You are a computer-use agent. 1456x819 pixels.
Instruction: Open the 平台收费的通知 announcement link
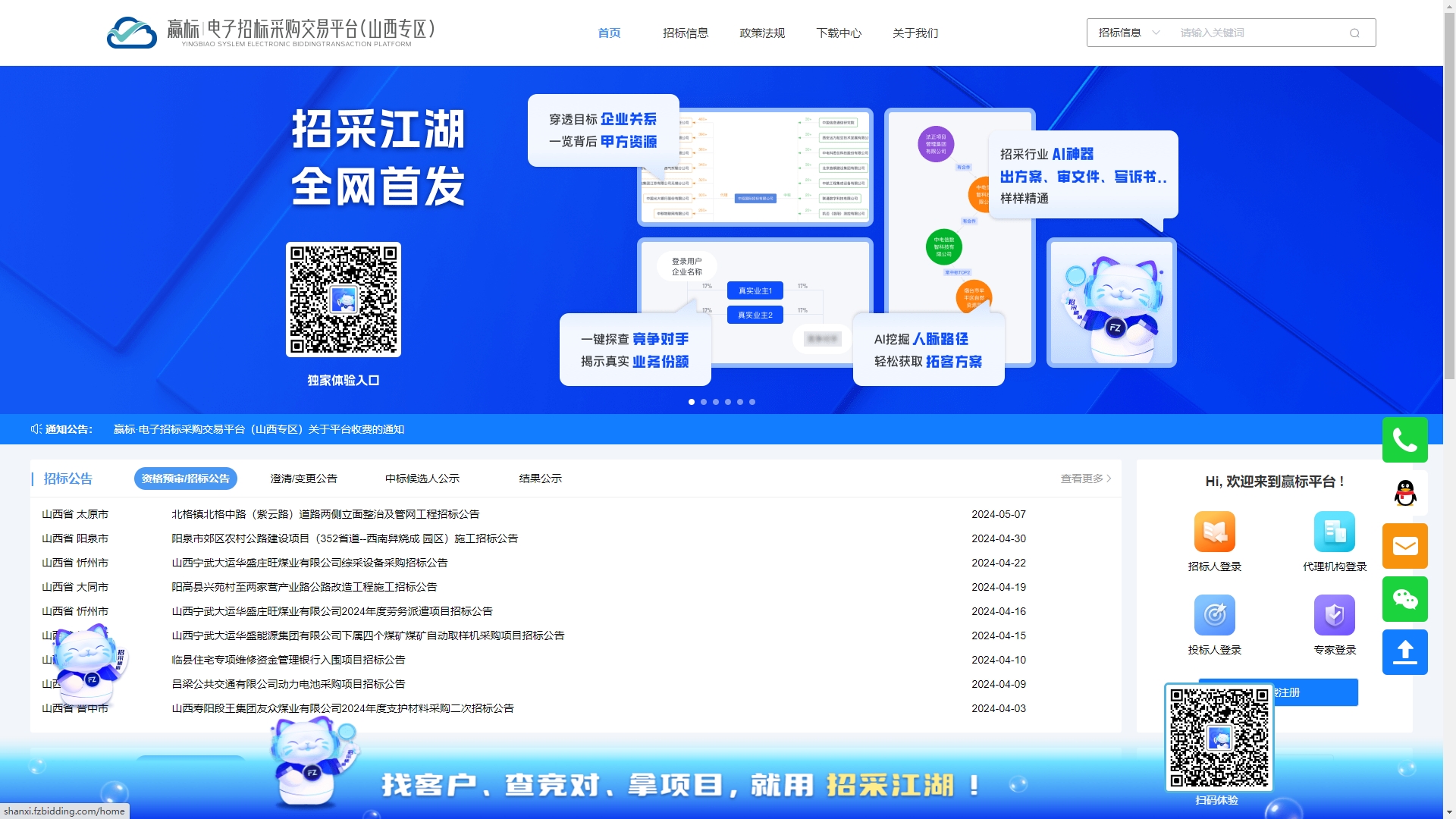[259, 429]
